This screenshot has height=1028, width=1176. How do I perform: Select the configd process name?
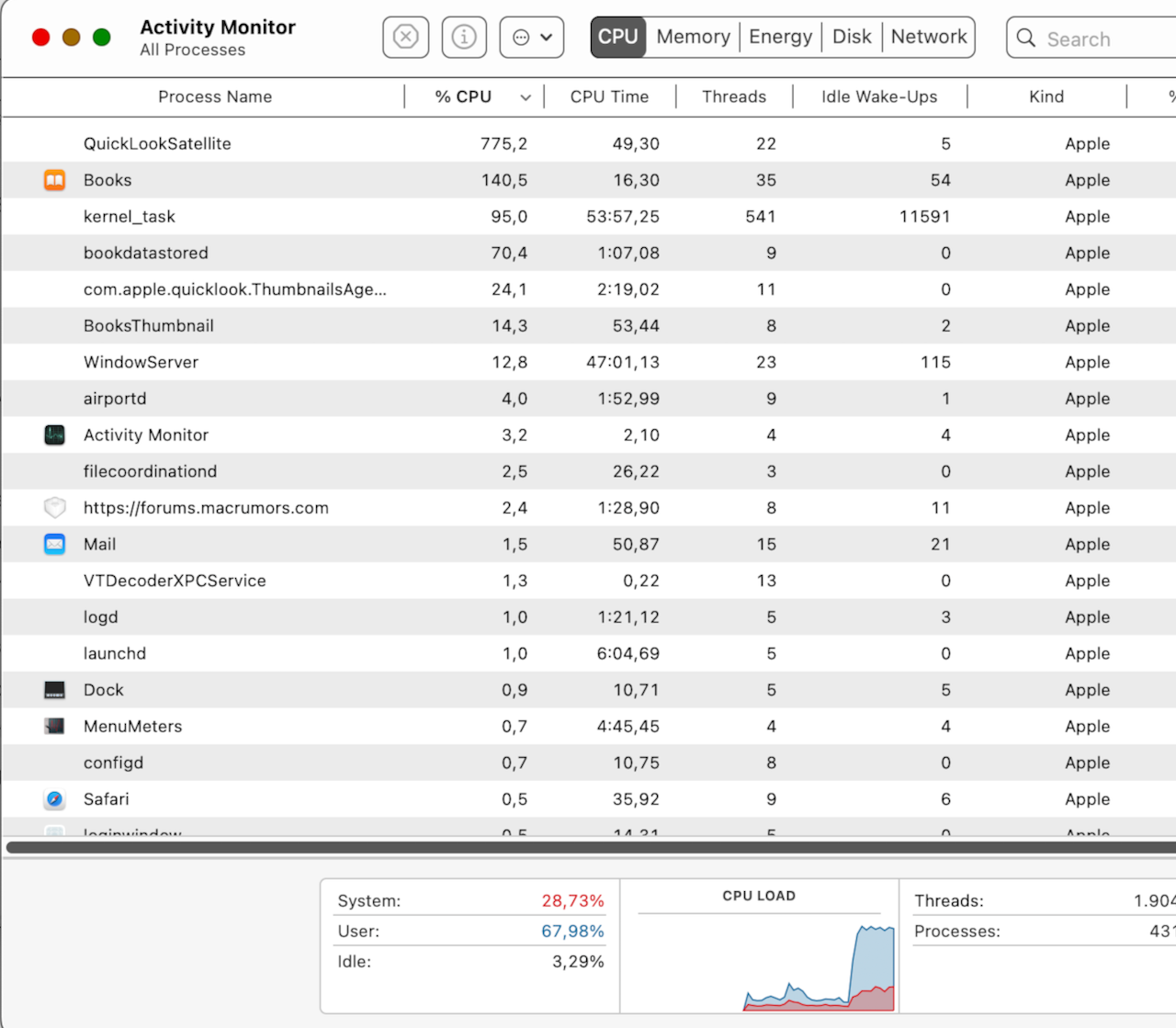(114, 763)
